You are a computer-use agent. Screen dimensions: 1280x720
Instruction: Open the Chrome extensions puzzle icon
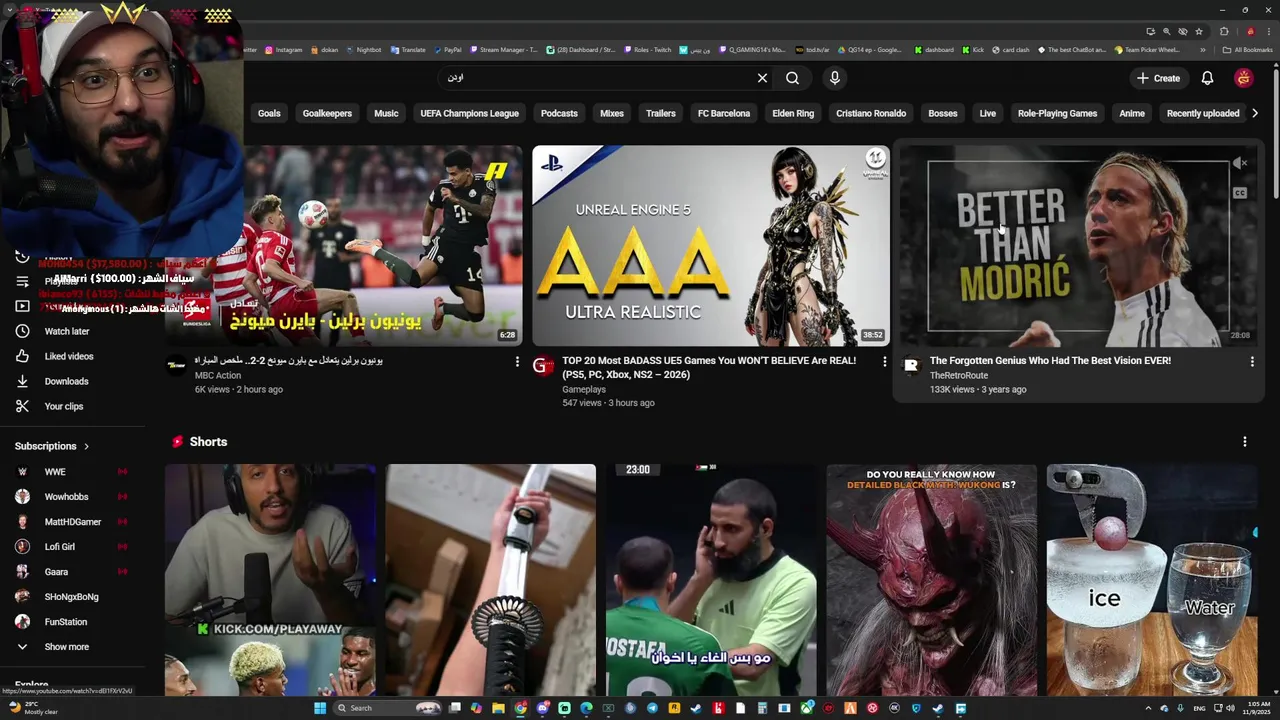(1224, 31)
